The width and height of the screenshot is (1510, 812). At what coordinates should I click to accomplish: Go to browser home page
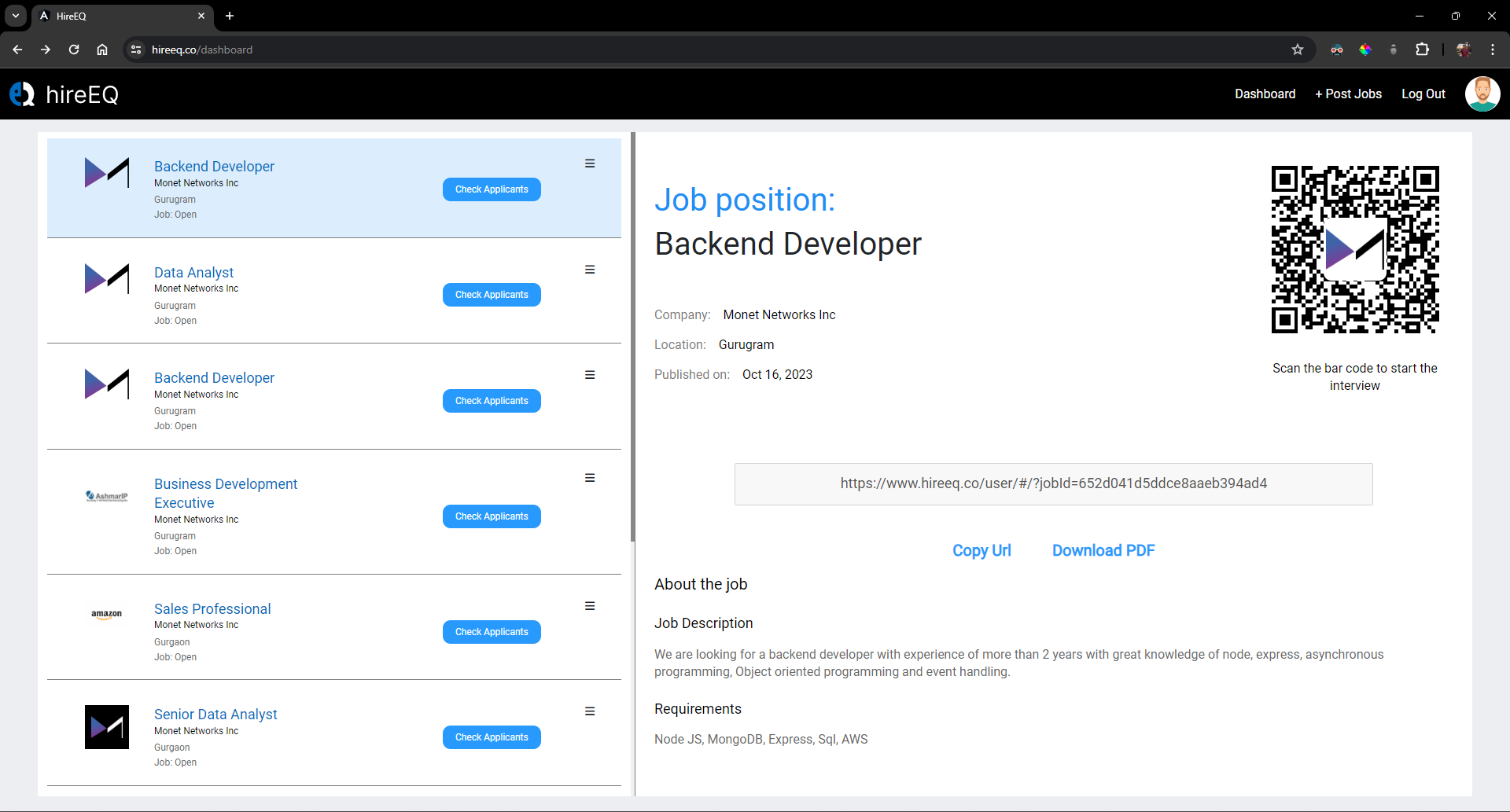tap(102, 50)
